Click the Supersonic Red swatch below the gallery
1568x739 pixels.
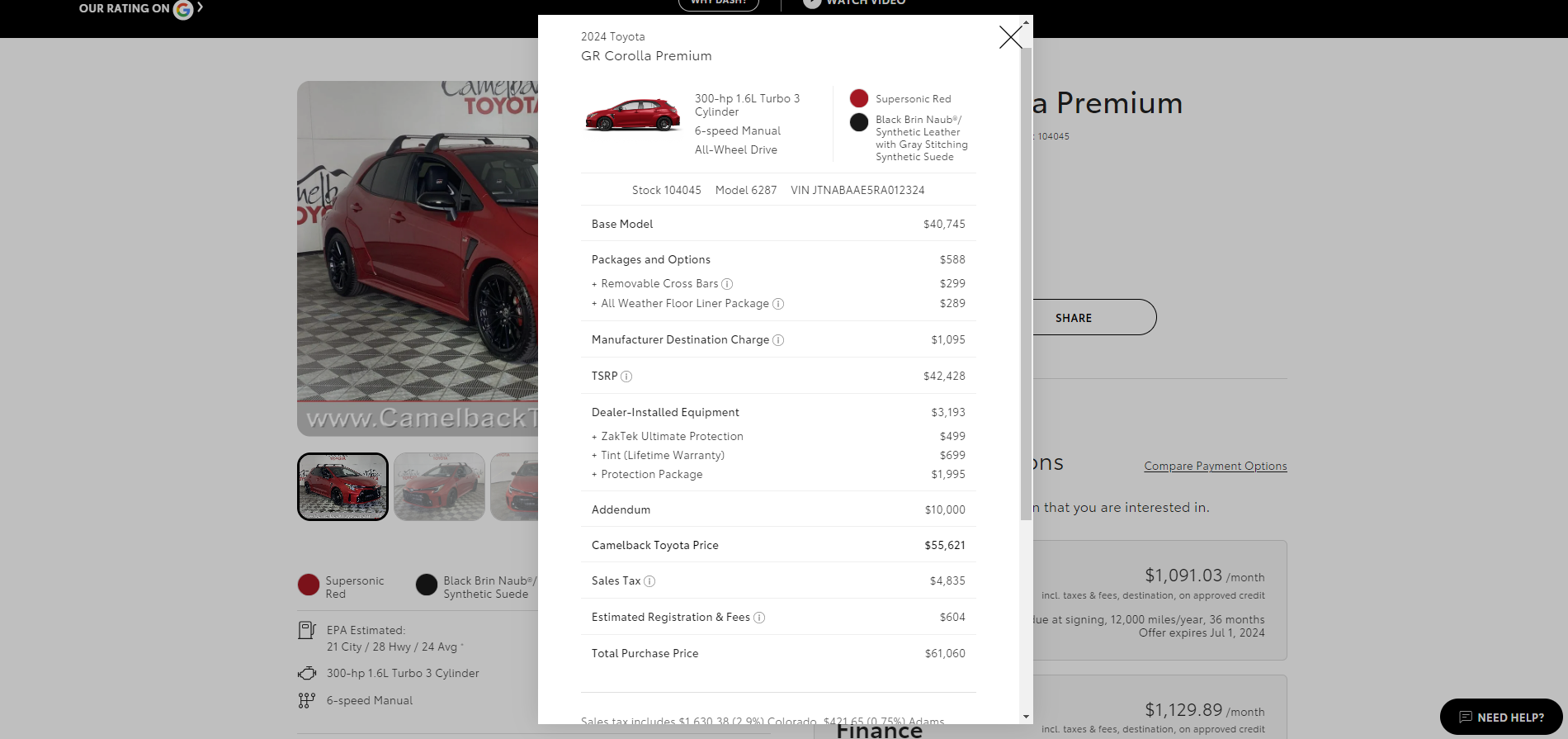[309, 585]
